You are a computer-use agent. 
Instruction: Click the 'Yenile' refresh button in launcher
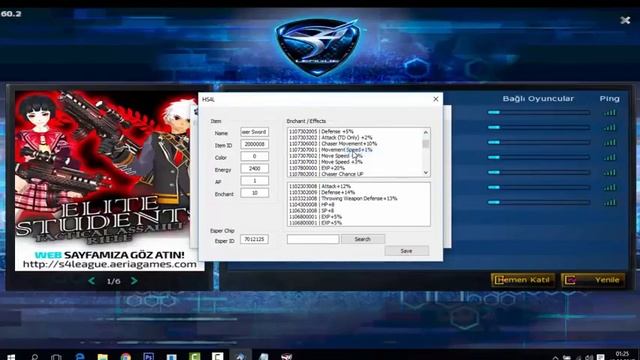593,280
